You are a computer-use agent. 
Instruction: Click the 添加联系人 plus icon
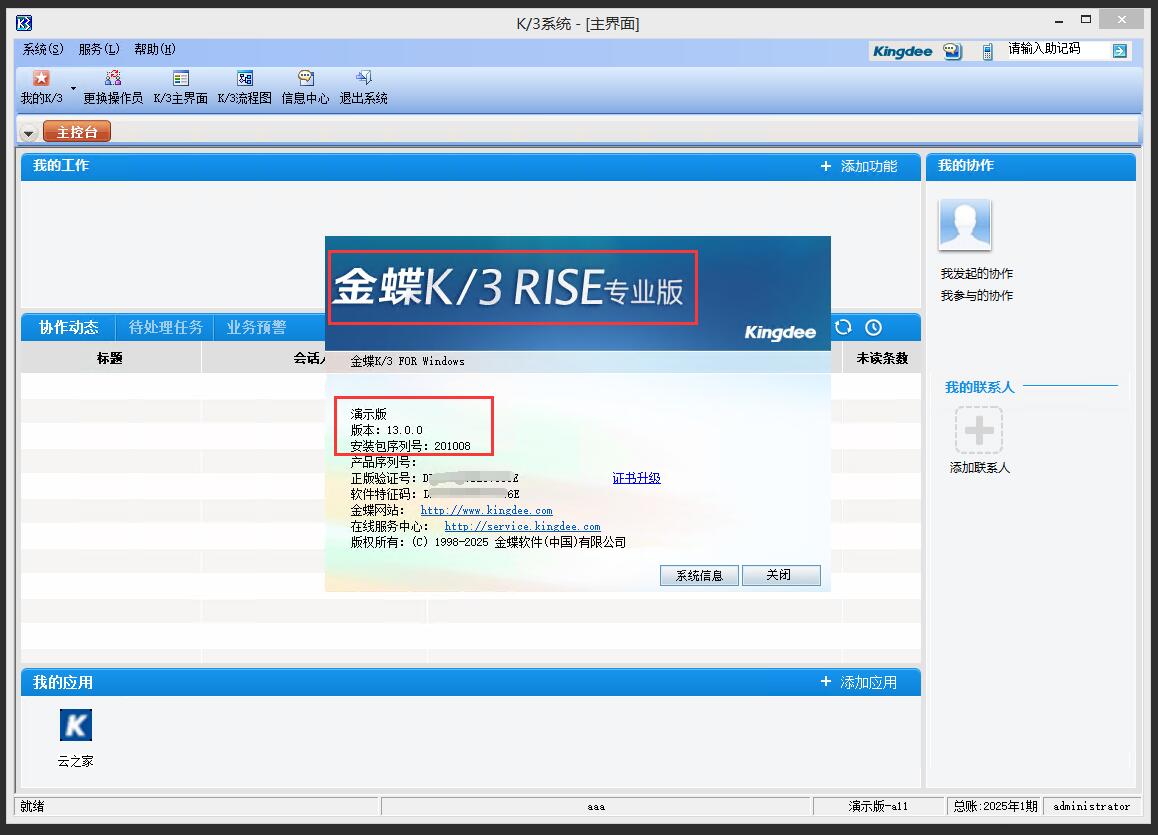[979, 430]
